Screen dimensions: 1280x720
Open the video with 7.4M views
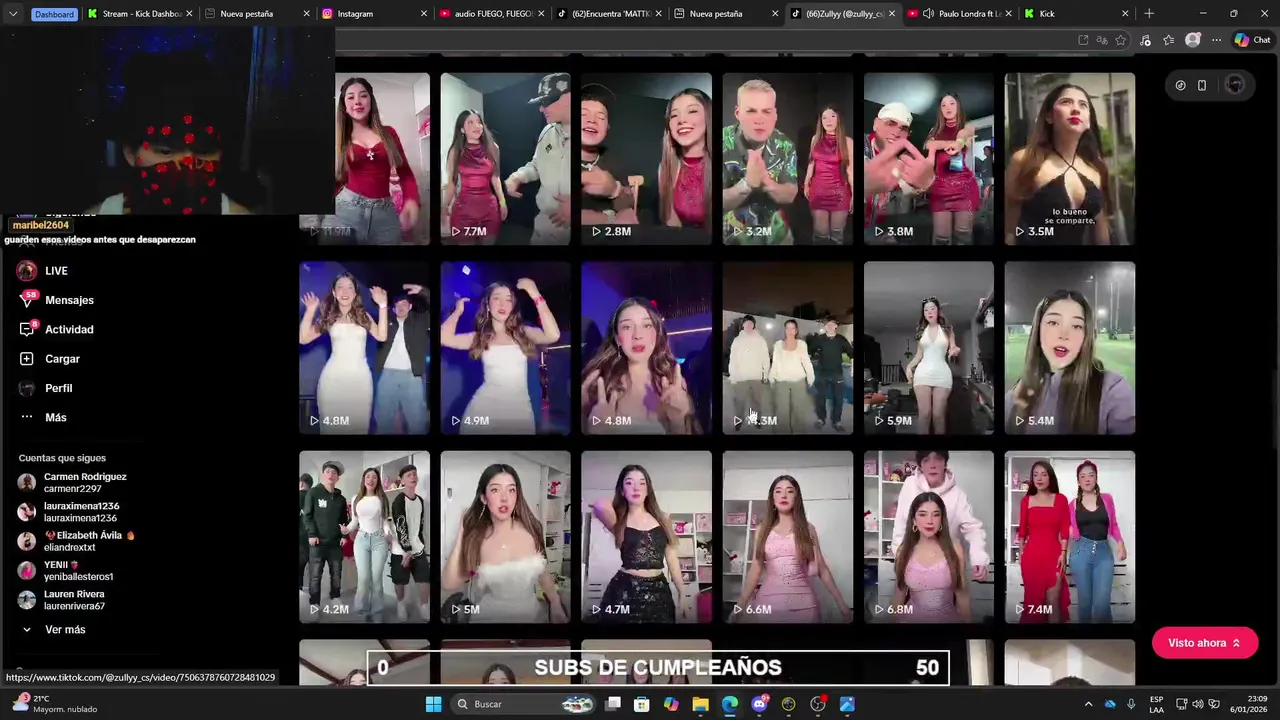(1070, 537)
